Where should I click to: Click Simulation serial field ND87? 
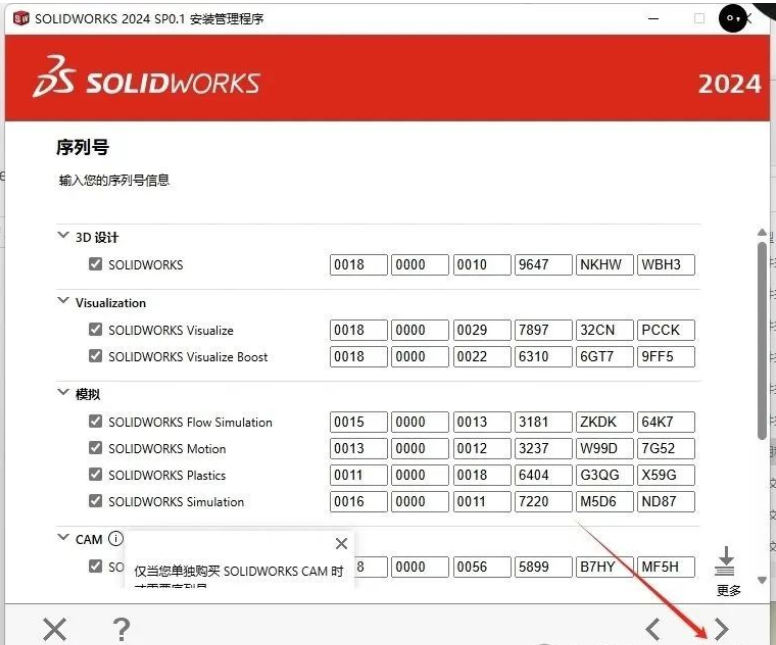(666, 501)
